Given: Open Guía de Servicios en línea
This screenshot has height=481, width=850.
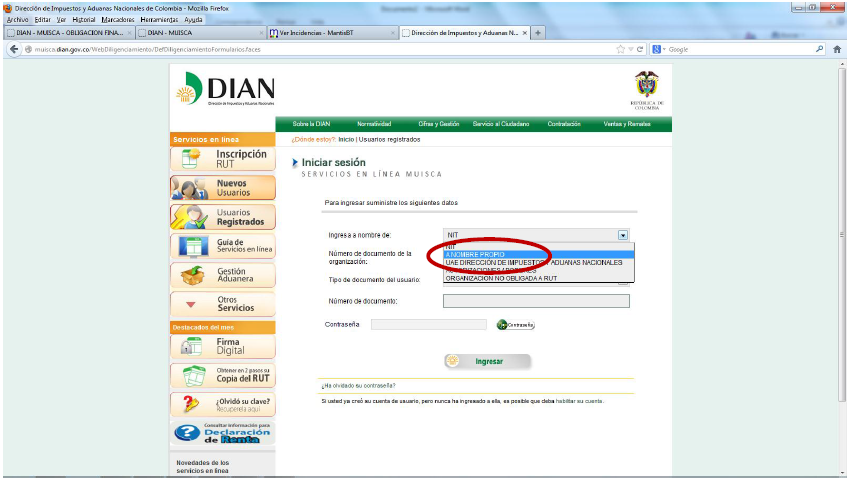Looking at the screenshot, I should 223,246.
